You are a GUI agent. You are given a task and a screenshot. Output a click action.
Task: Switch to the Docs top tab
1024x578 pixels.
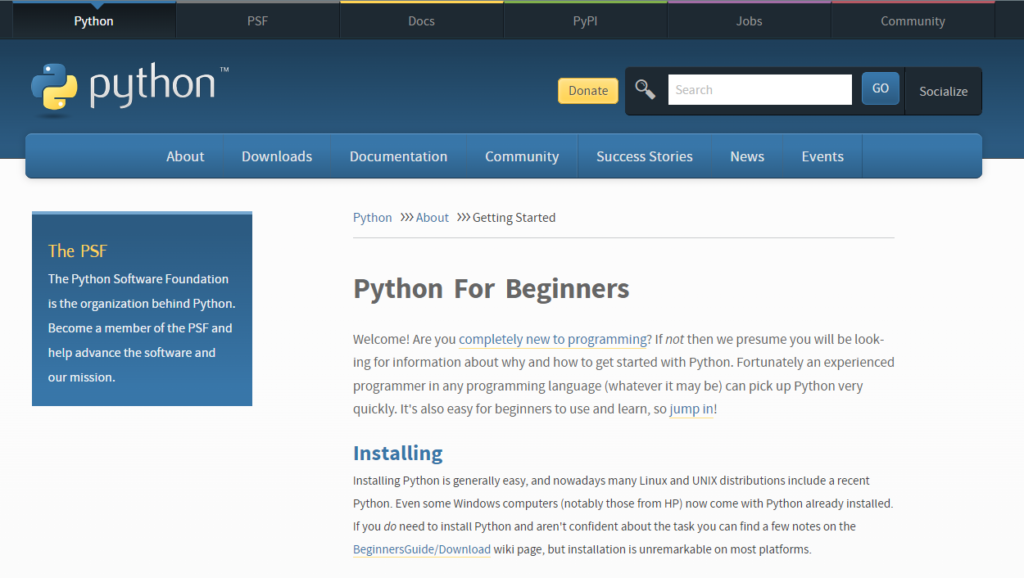coord(422,21)
